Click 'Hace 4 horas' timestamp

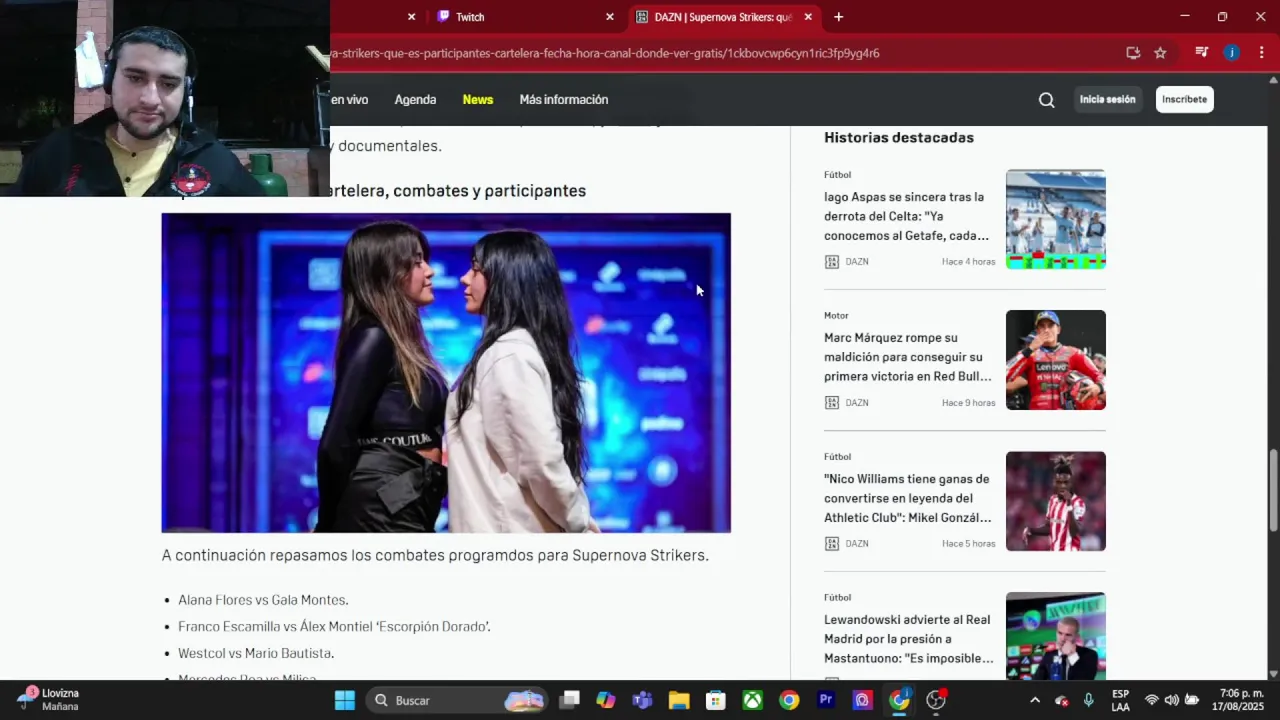click(x=968, y=262)
